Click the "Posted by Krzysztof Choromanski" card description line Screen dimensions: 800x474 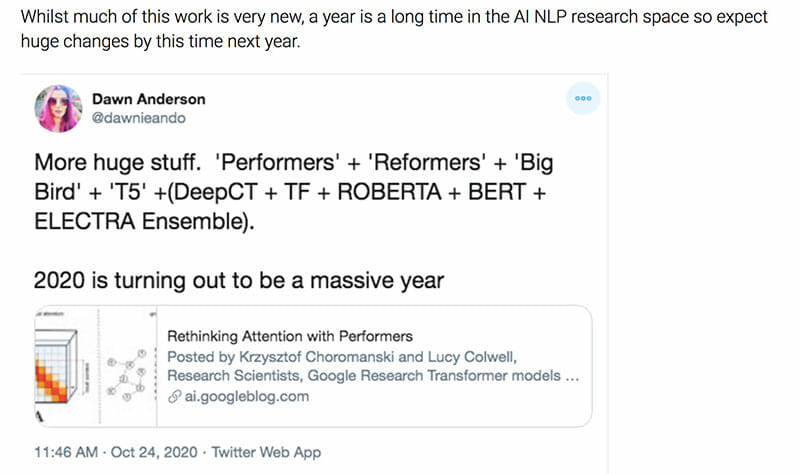point(357,356)
